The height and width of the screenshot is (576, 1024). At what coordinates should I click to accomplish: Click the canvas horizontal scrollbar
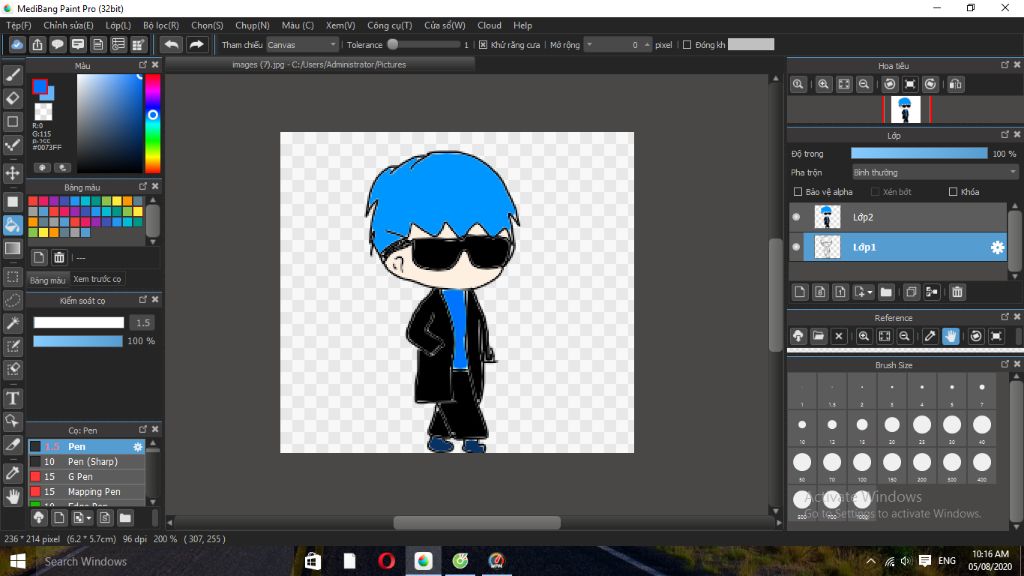(477, 522)
